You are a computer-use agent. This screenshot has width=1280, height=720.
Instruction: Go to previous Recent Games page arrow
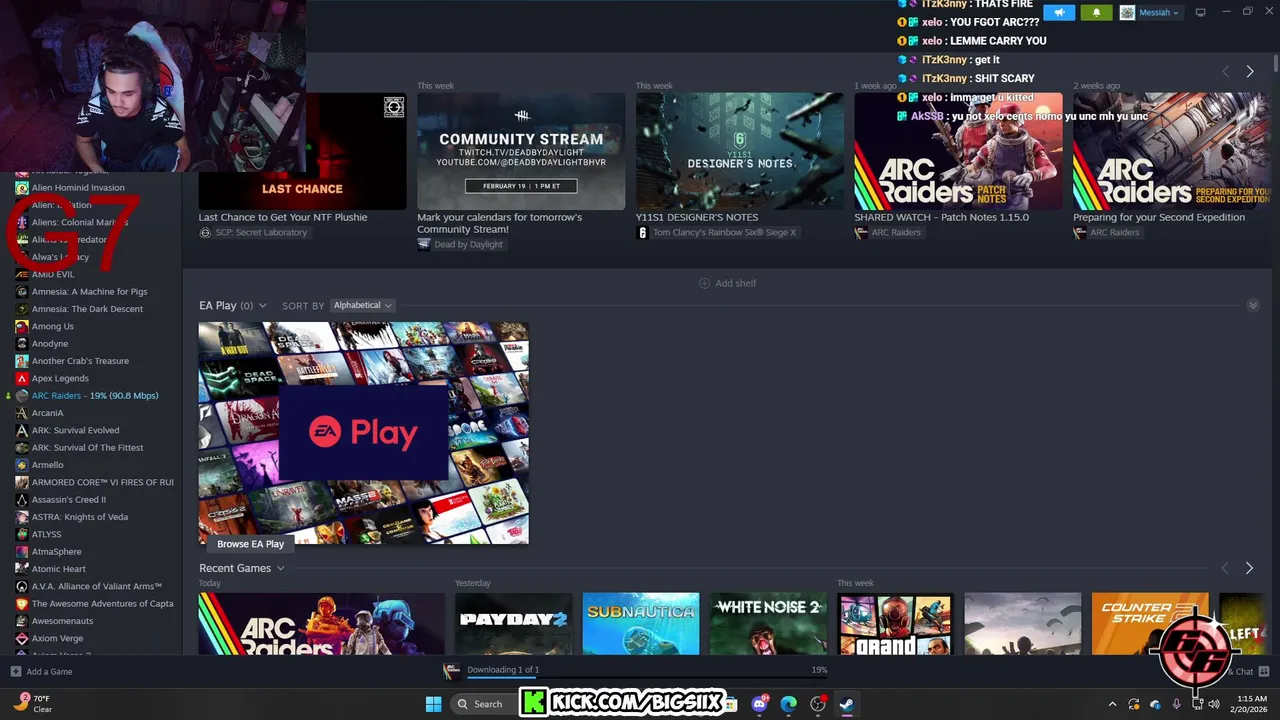click(x=1225, y=568)
